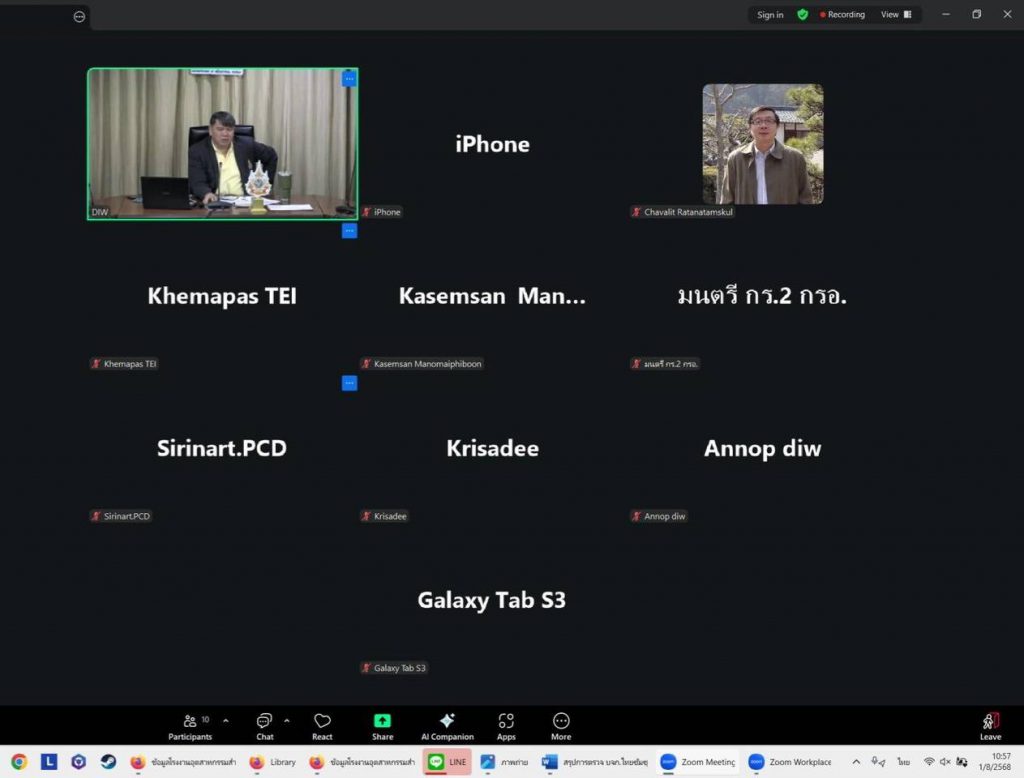This screenshot has width=1024, height=778.
Task: Switch to Zoom Workplace taskbar item
Action: pyautogui.click(x=791, y=762)
